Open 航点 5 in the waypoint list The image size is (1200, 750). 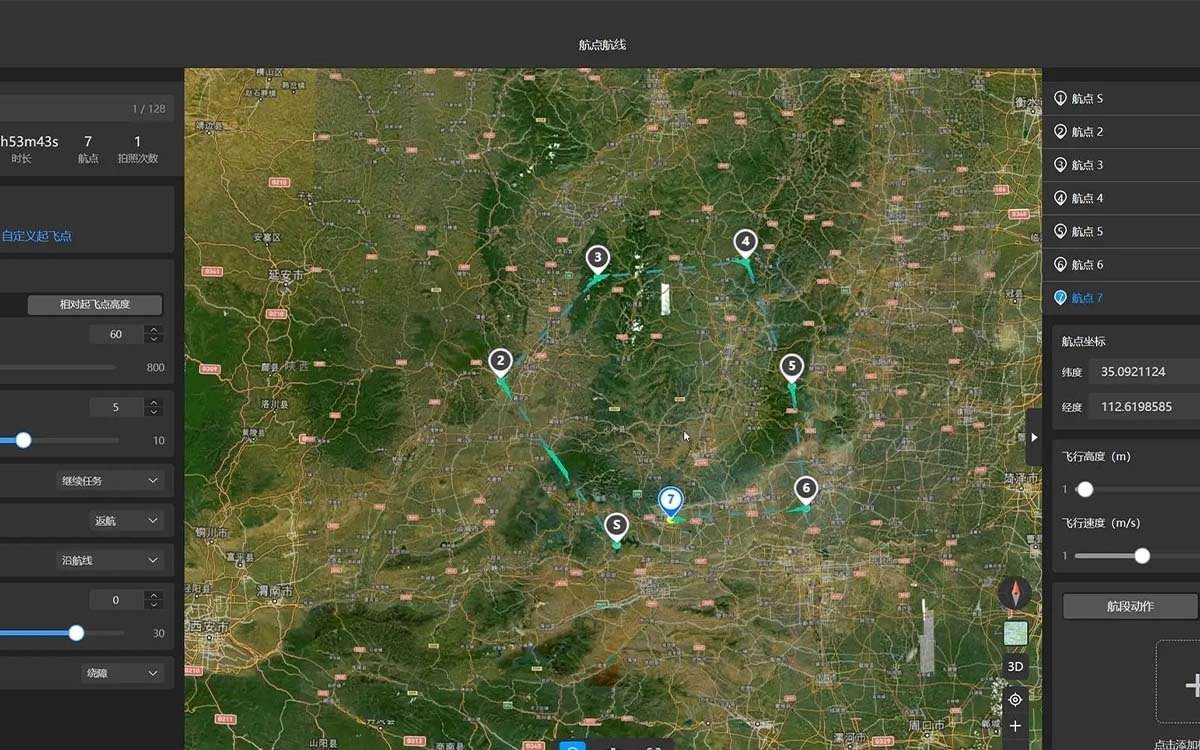tap(1121, 231)
